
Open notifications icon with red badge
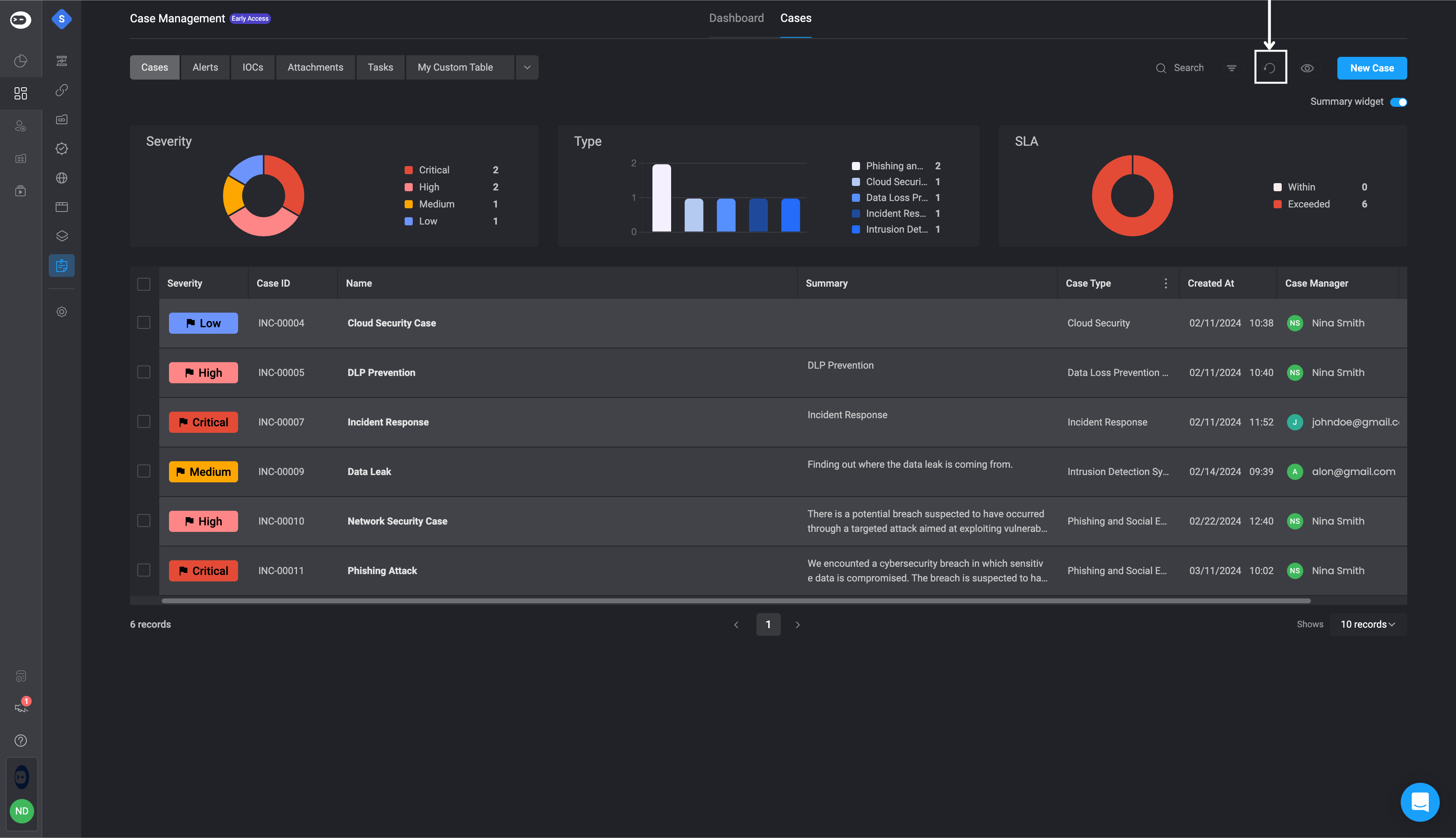coord(21,707)
